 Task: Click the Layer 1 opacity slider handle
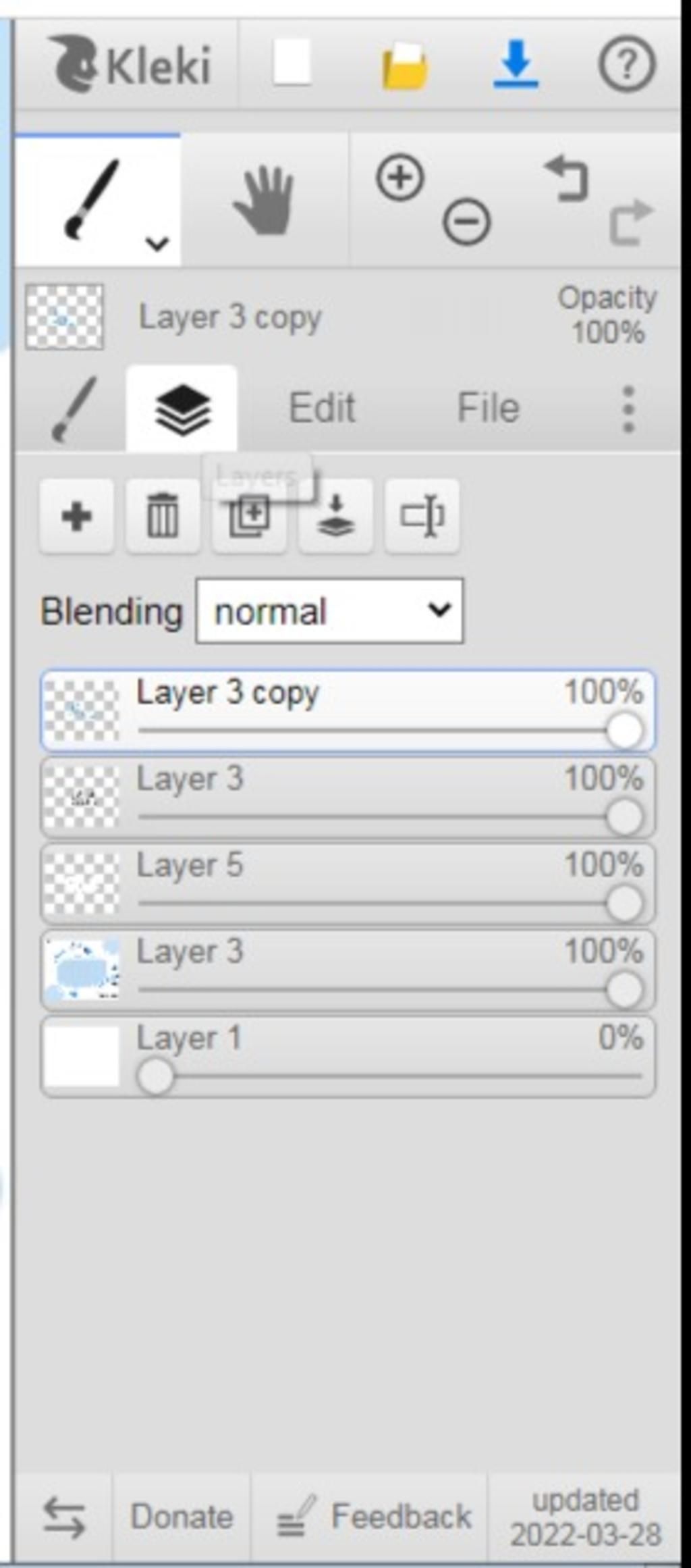point(155,1076)
